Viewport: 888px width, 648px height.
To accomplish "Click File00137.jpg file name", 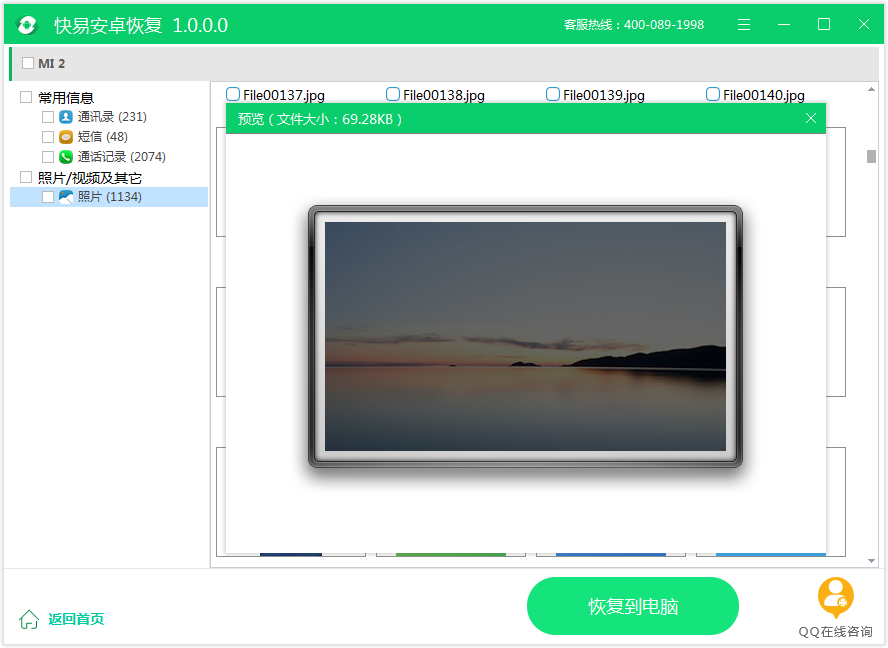I will 284,95.
